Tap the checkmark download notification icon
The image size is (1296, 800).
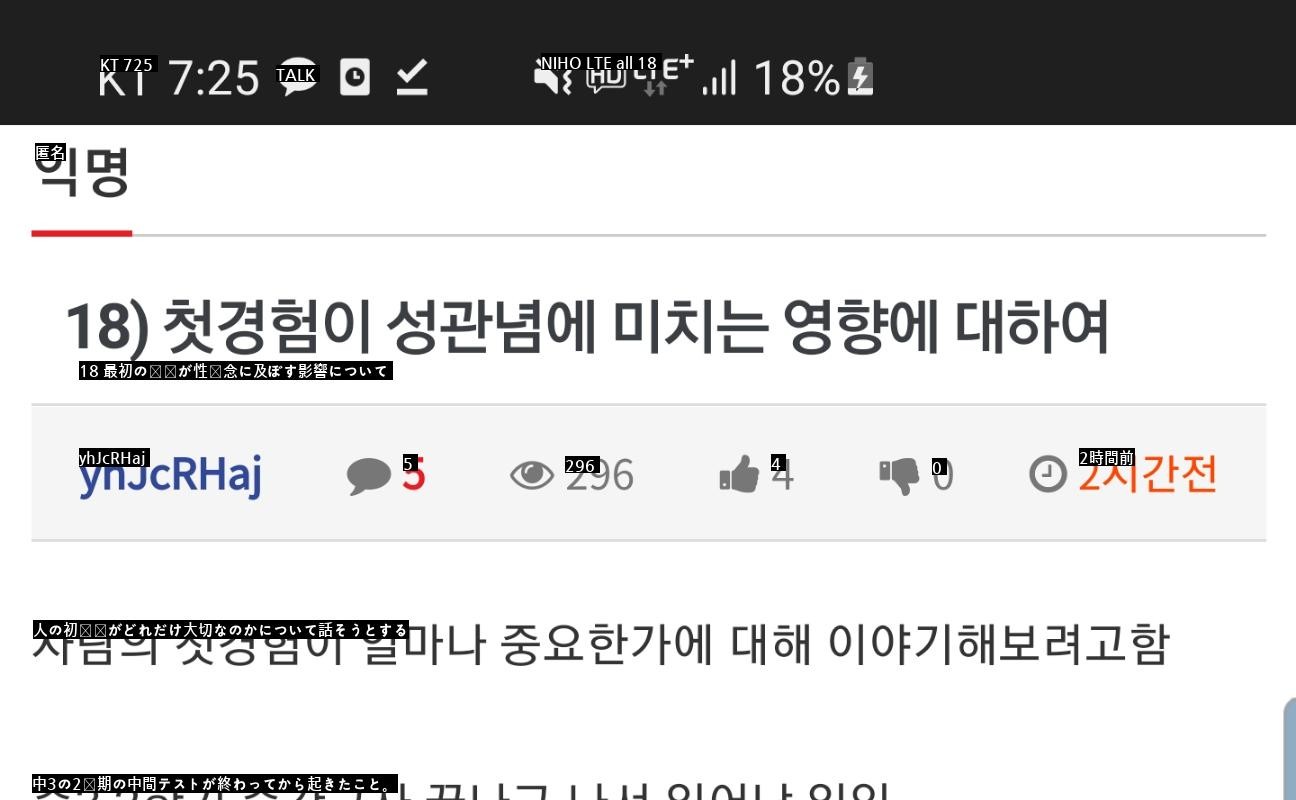[412, 78]
